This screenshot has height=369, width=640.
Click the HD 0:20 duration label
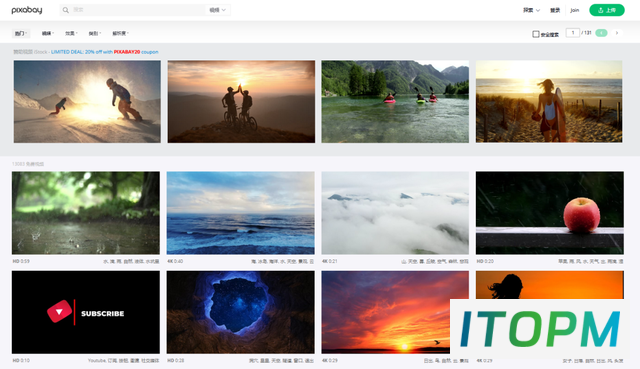point(485,261)
